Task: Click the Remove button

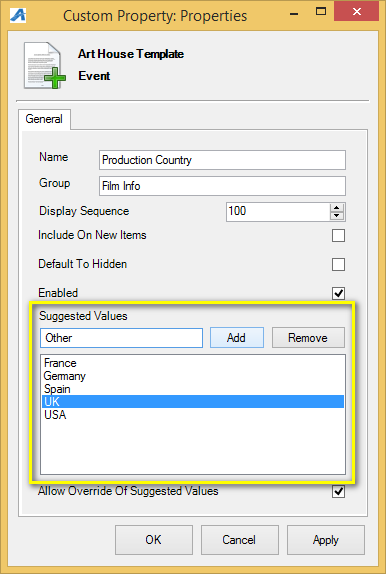Action: 308,338
